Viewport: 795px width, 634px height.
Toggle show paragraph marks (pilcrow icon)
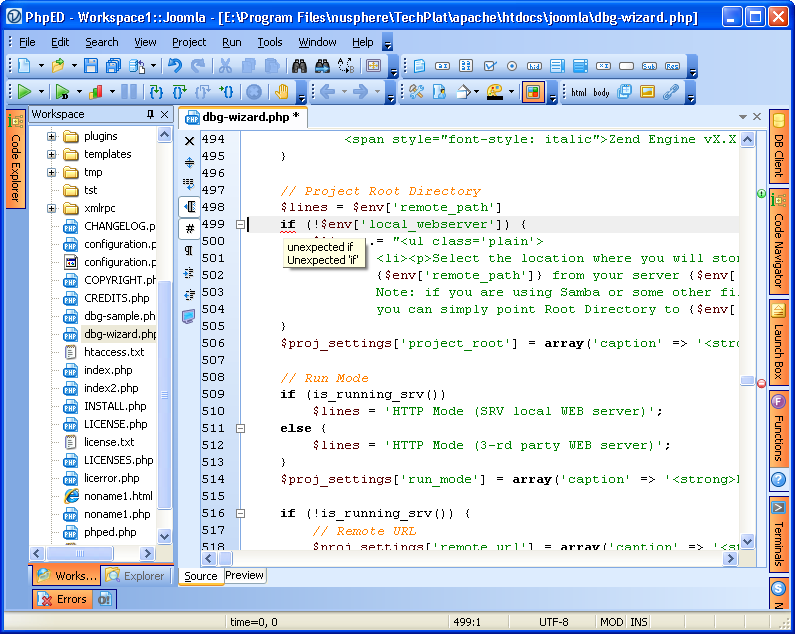(189, 250)
